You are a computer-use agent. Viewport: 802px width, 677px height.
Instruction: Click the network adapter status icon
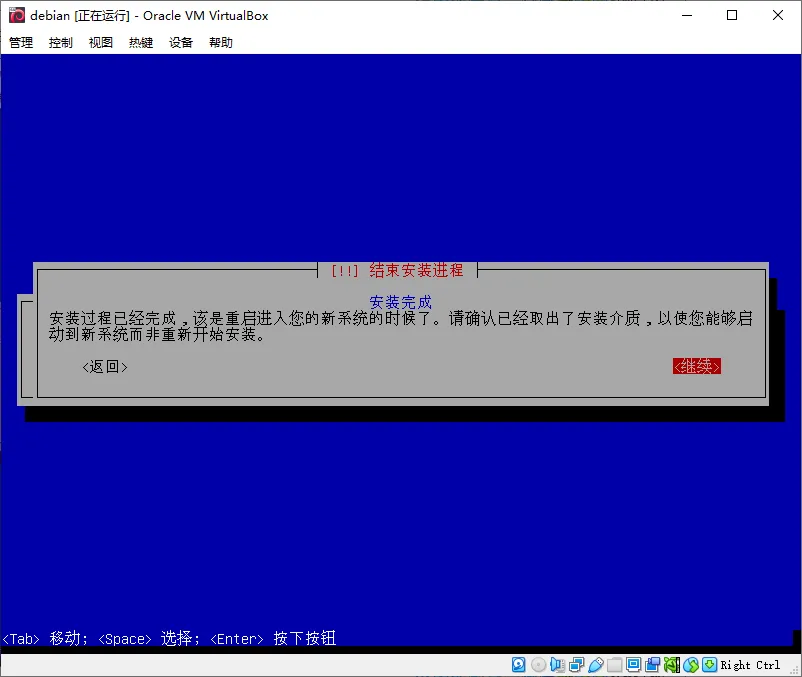pyautogui.click(x=576, y=665)
